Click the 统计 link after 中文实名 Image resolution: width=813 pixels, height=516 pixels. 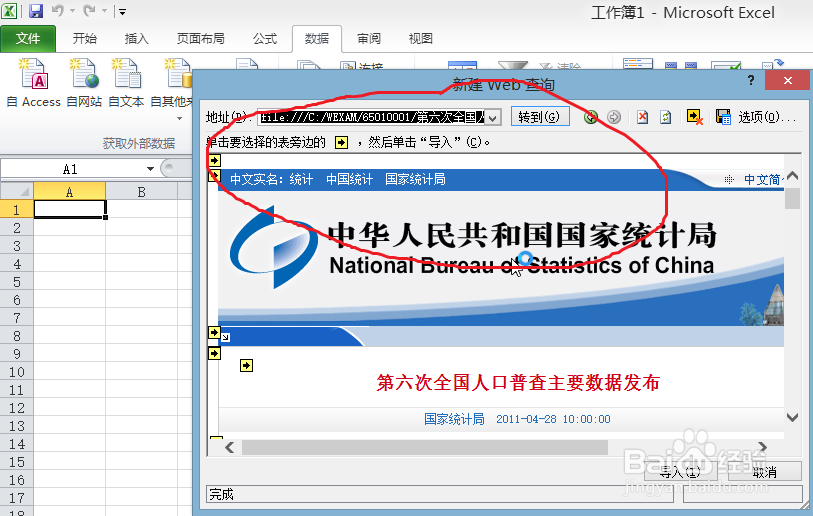click(x=301, y=179)
